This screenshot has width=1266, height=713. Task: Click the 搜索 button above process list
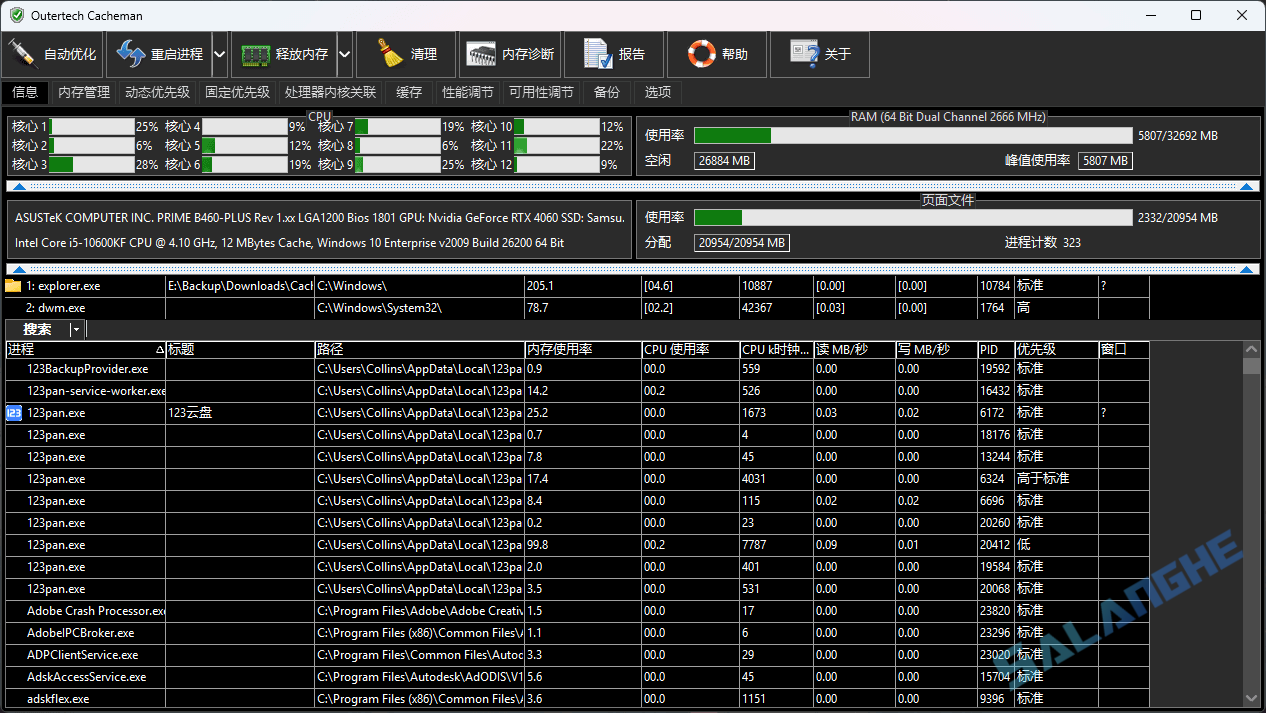[37, 330]
